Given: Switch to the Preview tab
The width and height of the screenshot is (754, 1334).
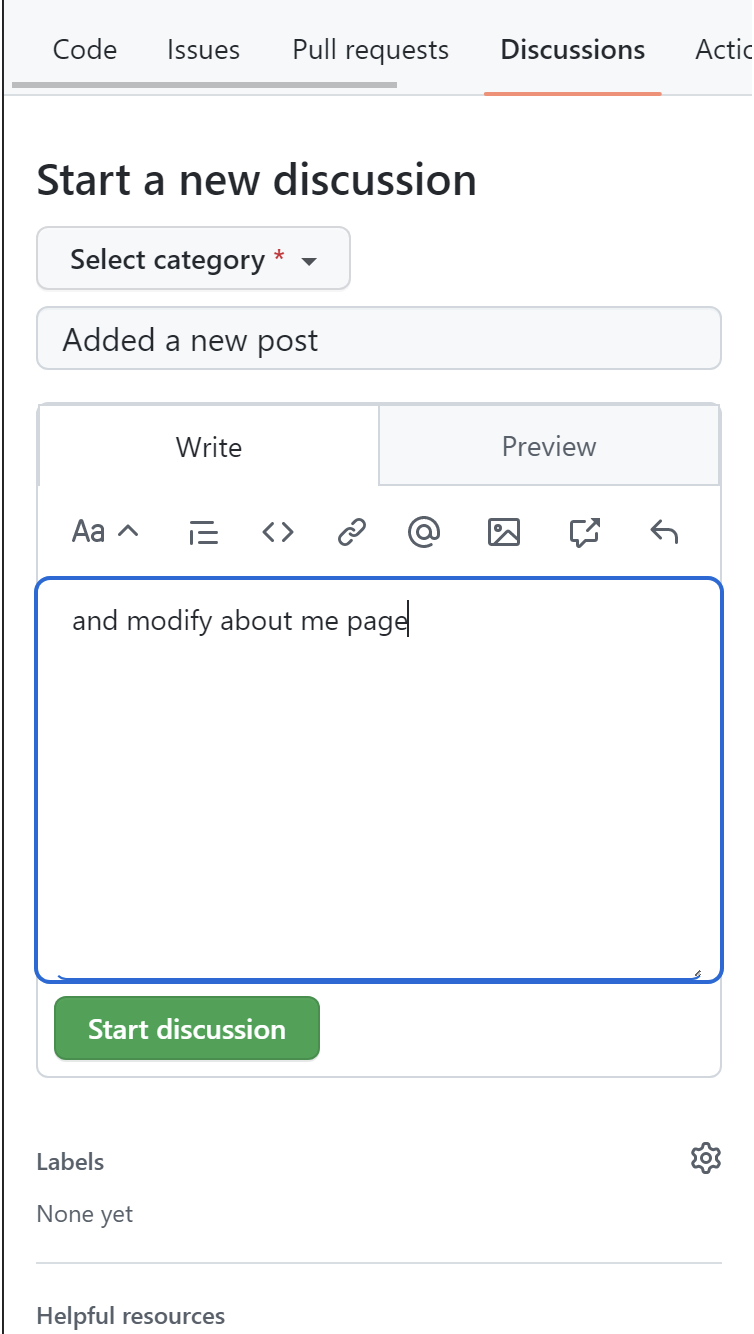Looking at the screenshot, I should 549,446.
